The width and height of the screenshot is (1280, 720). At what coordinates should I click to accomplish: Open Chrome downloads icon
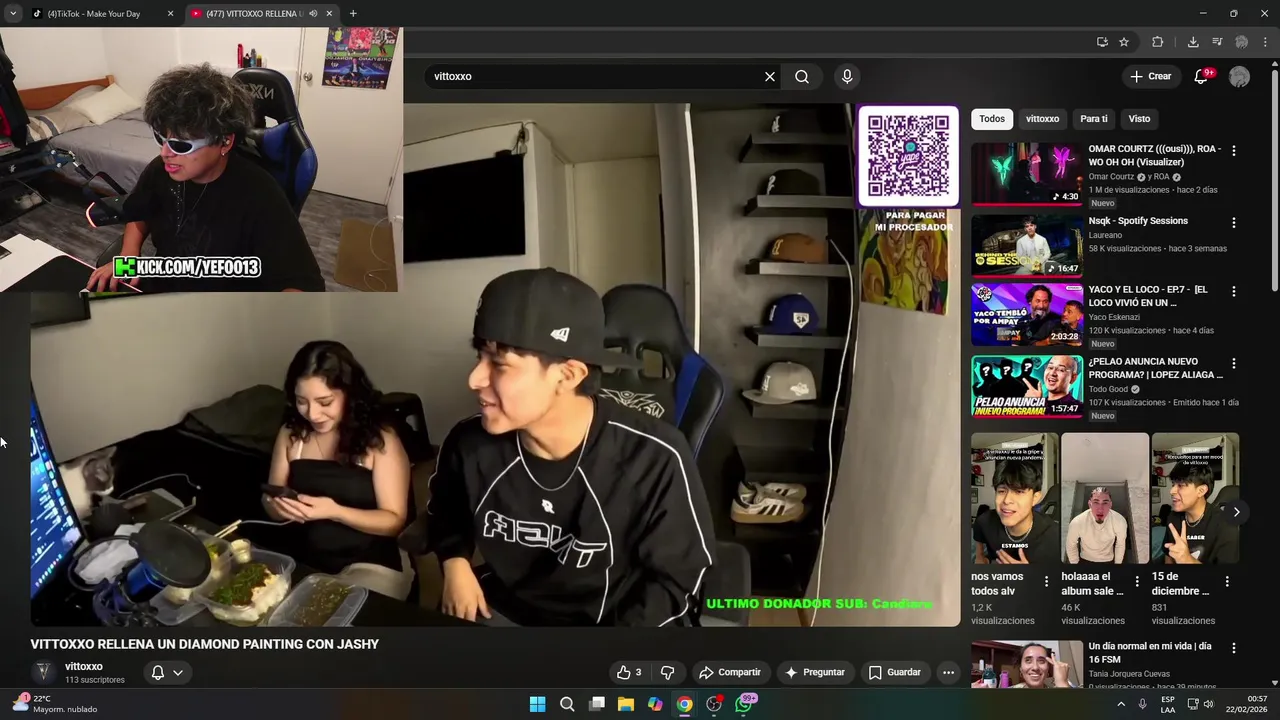click(x=1193, y=42)
